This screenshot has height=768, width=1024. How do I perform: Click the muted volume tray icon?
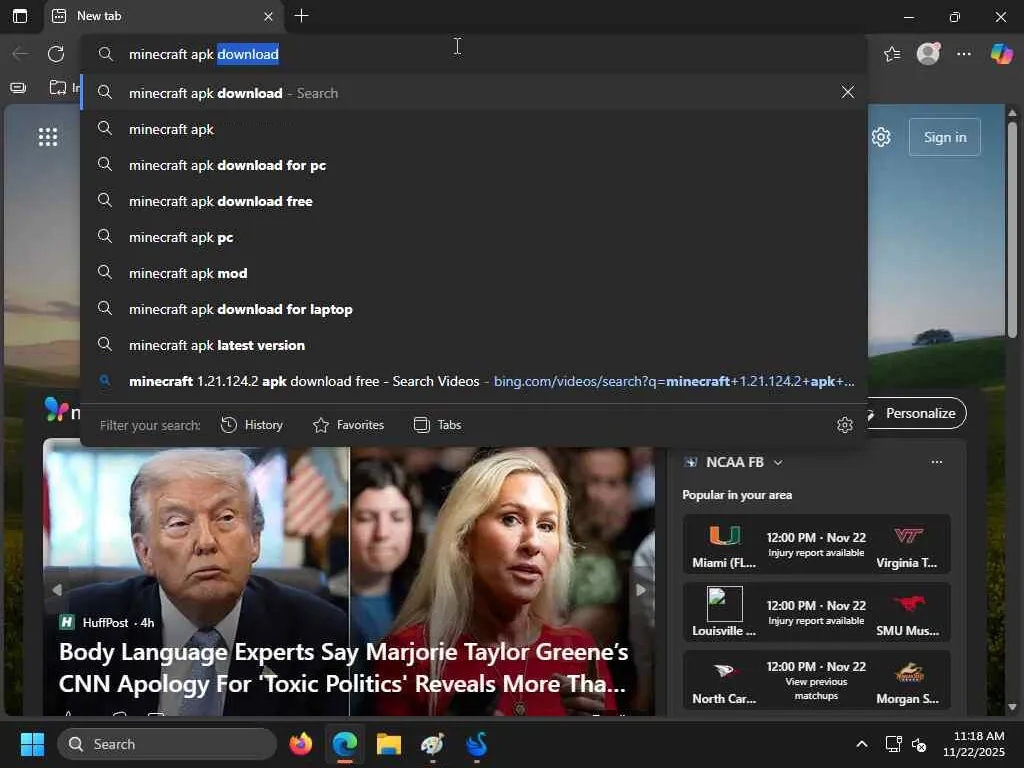pyautogui.click(x=919, y=744)
